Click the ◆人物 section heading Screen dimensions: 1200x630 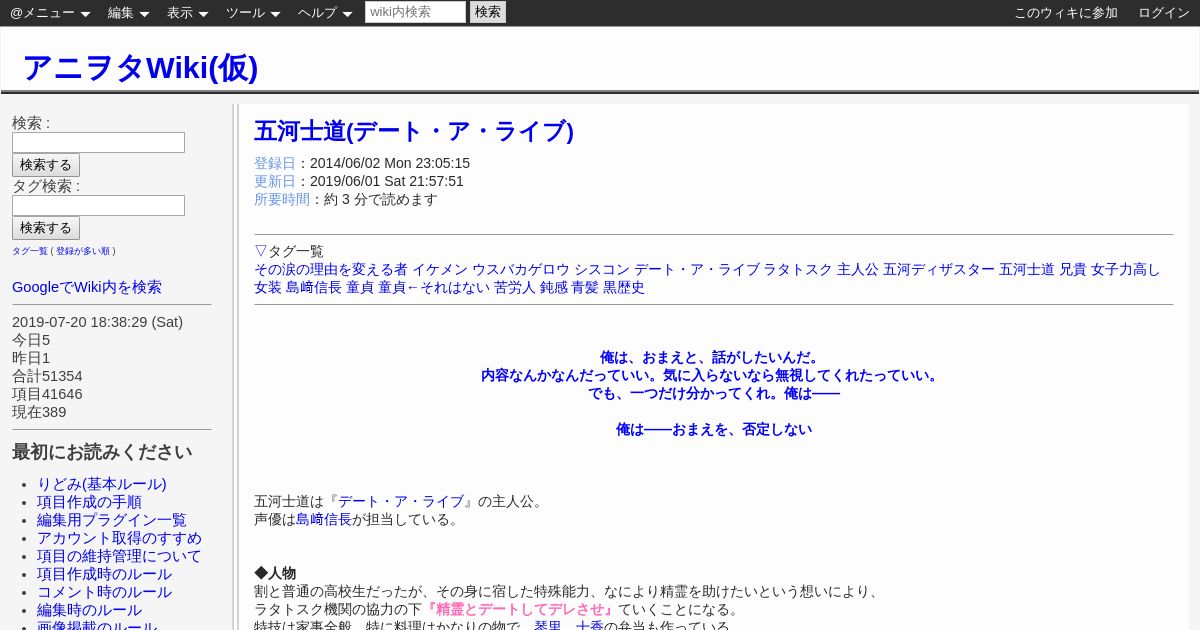coord(275,573)
